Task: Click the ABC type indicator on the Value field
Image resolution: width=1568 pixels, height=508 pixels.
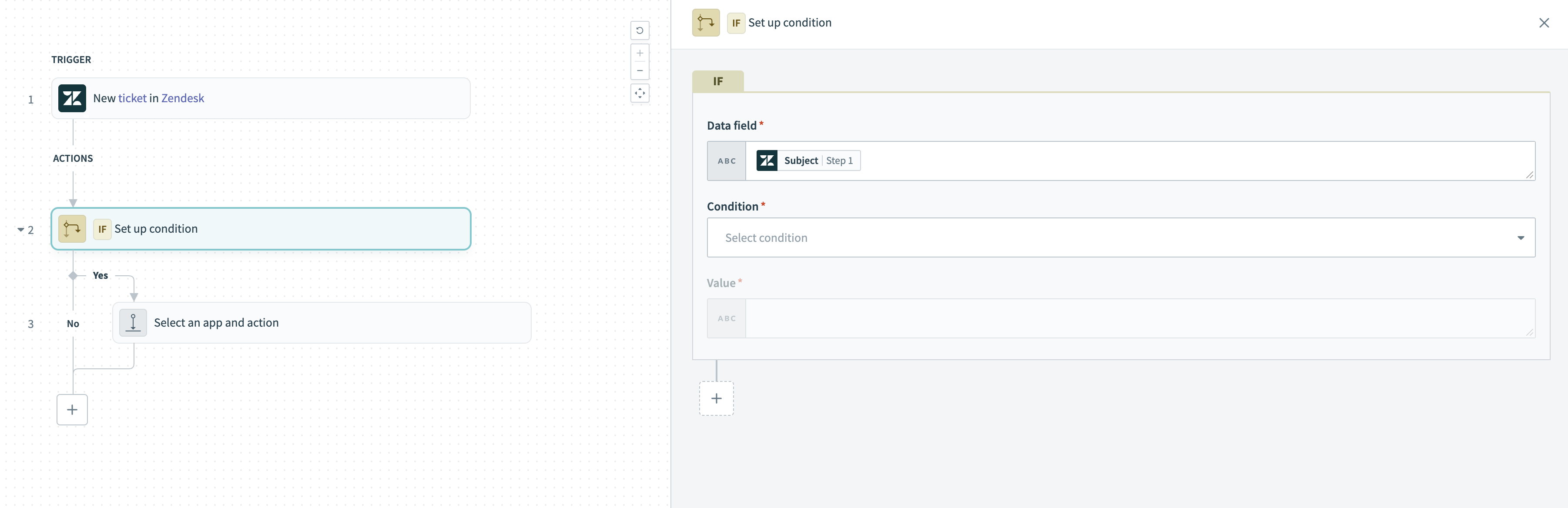Action: point(726,318)
